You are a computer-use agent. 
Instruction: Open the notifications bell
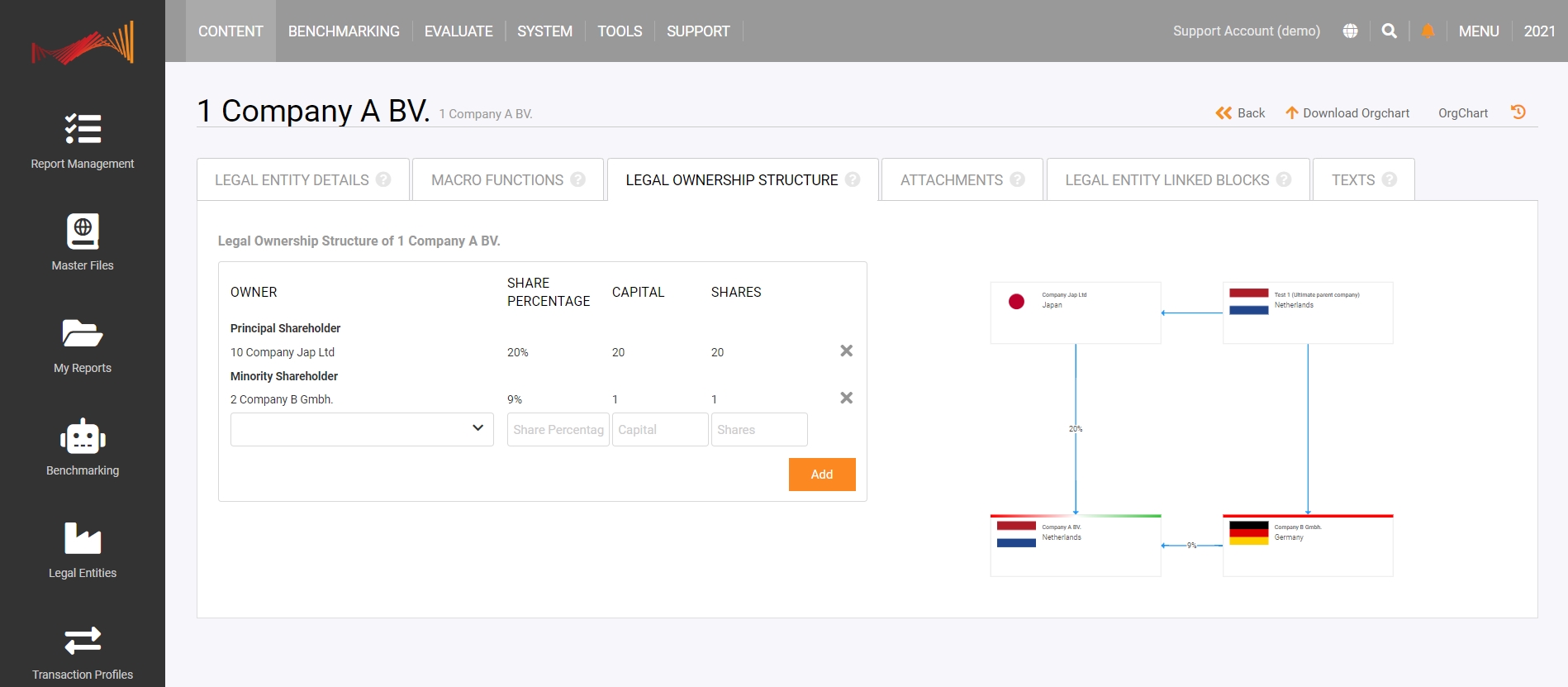pyautogui.click(x=1428, y=31)
